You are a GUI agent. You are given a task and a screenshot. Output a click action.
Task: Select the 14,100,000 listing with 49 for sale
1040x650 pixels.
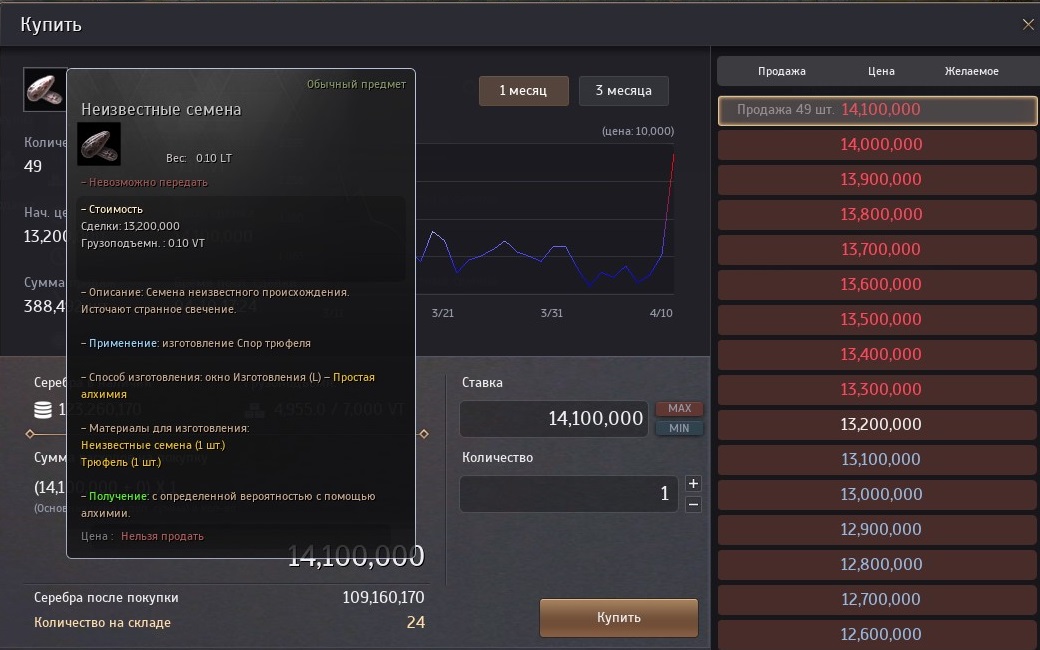click(x=877, y=110)
